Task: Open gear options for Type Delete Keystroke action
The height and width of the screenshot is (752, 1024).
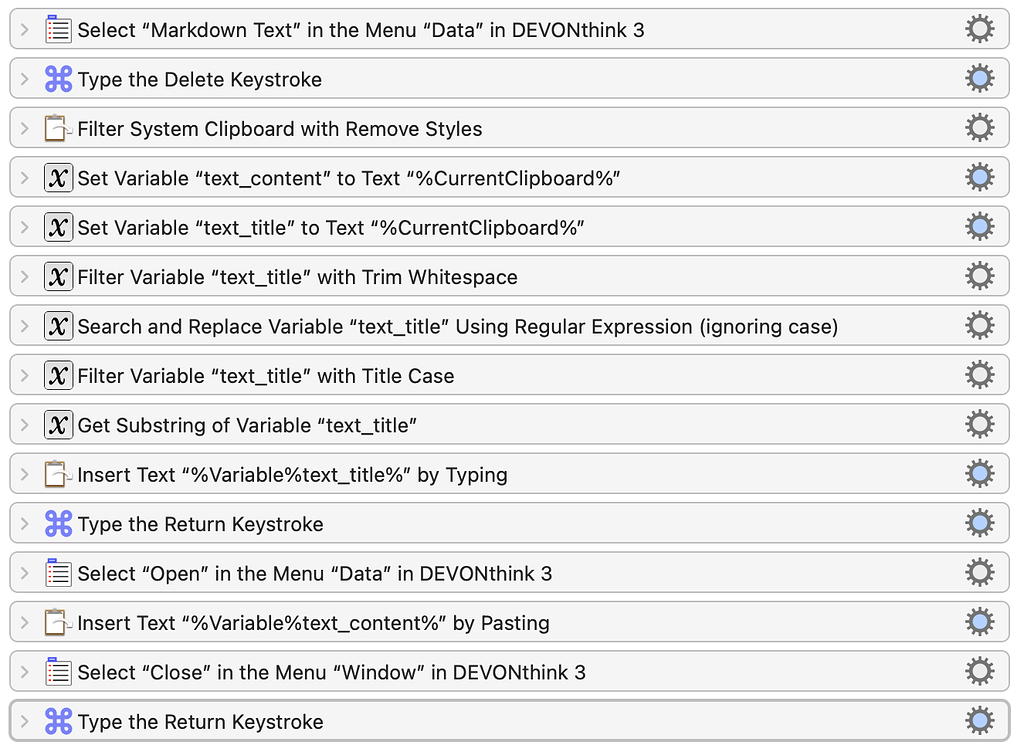Action: click(x=979, y=78)
